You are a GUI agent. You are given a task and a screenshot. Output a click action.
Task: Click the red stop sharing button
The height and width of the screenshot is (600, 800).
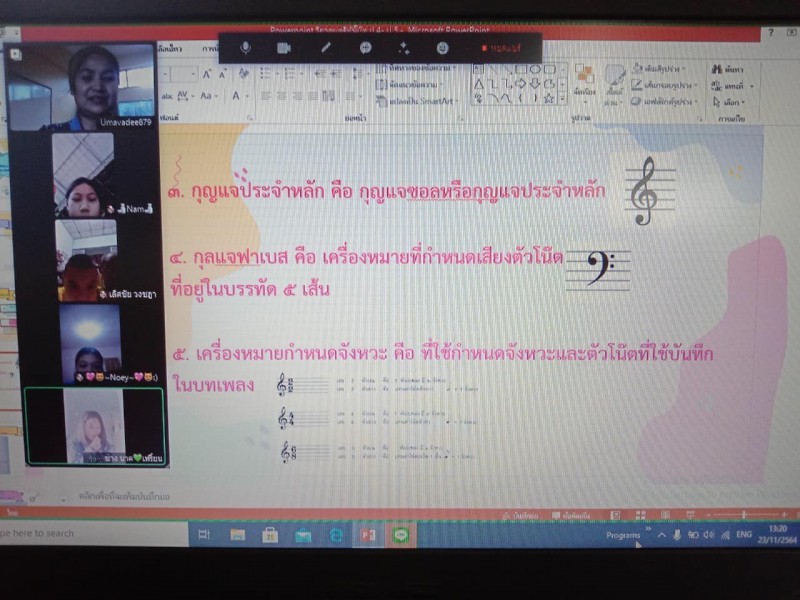[499, 48]
